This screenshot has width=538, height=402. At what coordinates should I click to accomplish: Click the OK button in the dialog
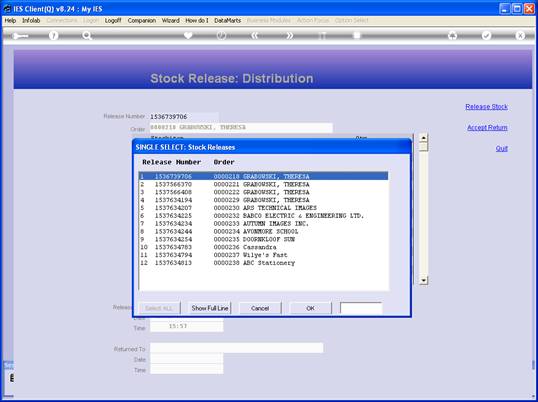[x=311, y=308]
